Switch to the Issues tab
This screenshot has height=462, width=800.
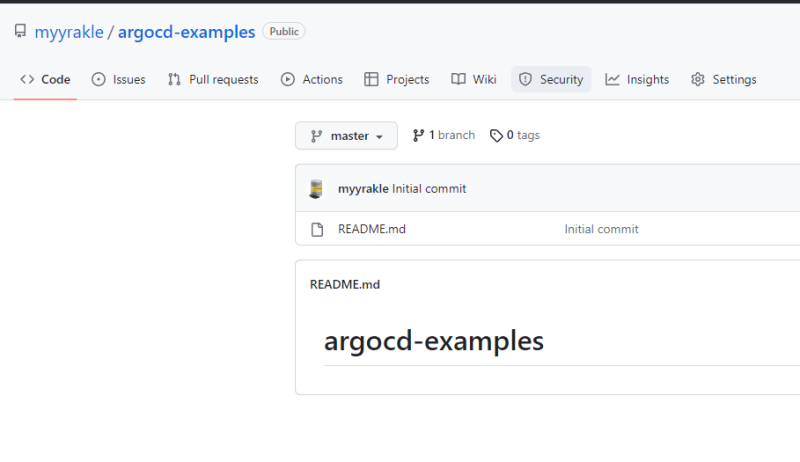pyautogui.click(x=118, y=80)
